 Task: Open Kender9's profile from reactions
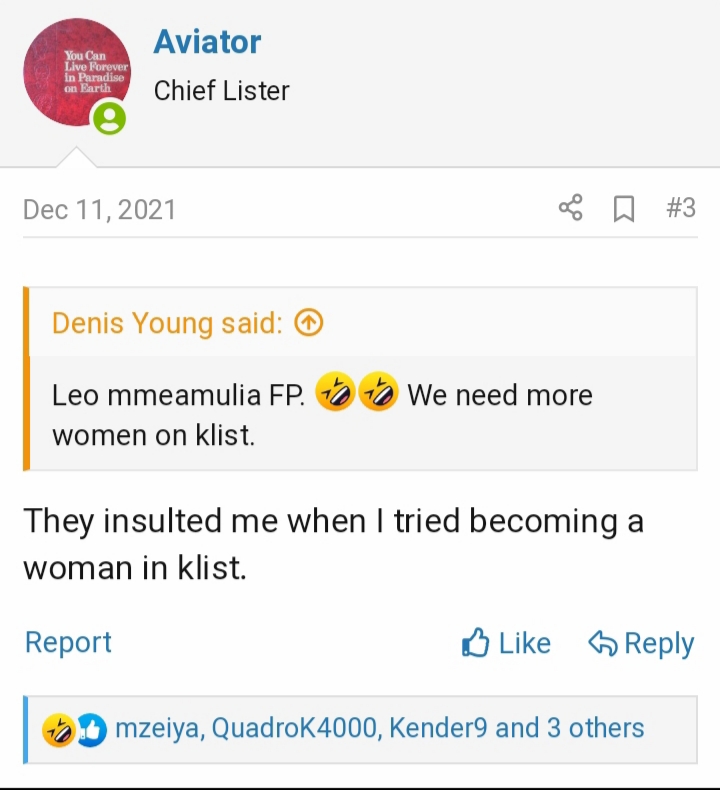[438, 728]
